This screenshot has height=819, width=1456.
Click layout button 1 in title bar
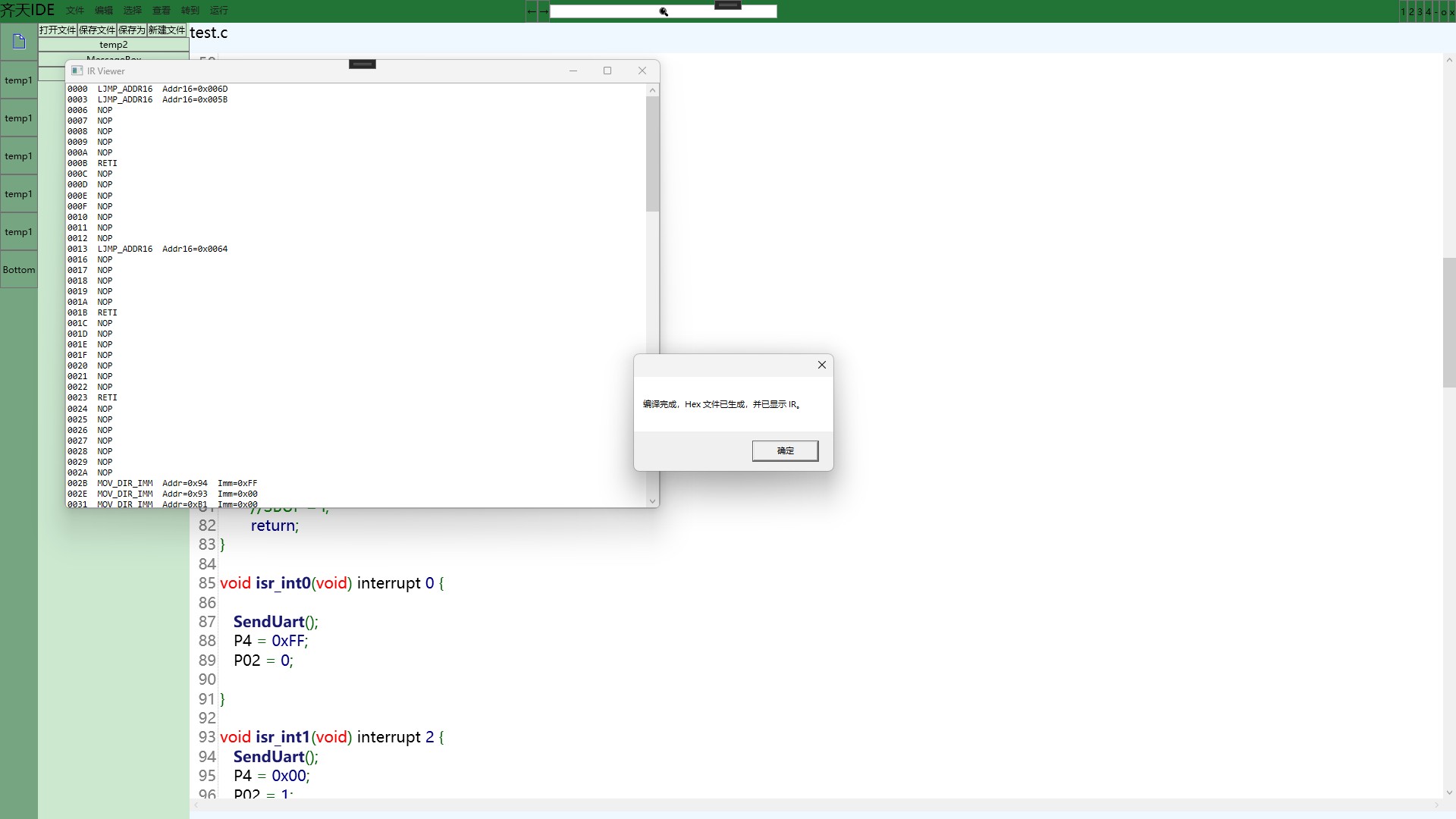[1404, 11]
